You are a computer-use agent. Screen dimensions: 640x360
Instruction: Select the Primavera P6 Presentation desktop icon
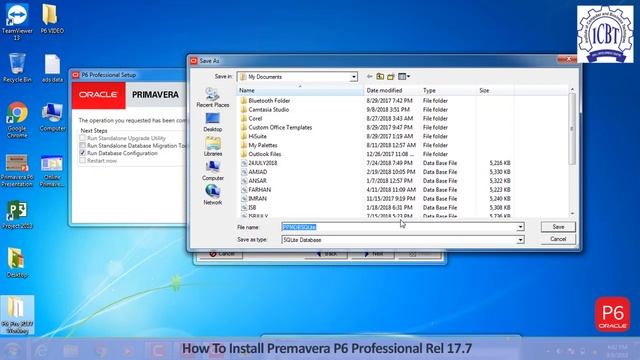(17, 170)
